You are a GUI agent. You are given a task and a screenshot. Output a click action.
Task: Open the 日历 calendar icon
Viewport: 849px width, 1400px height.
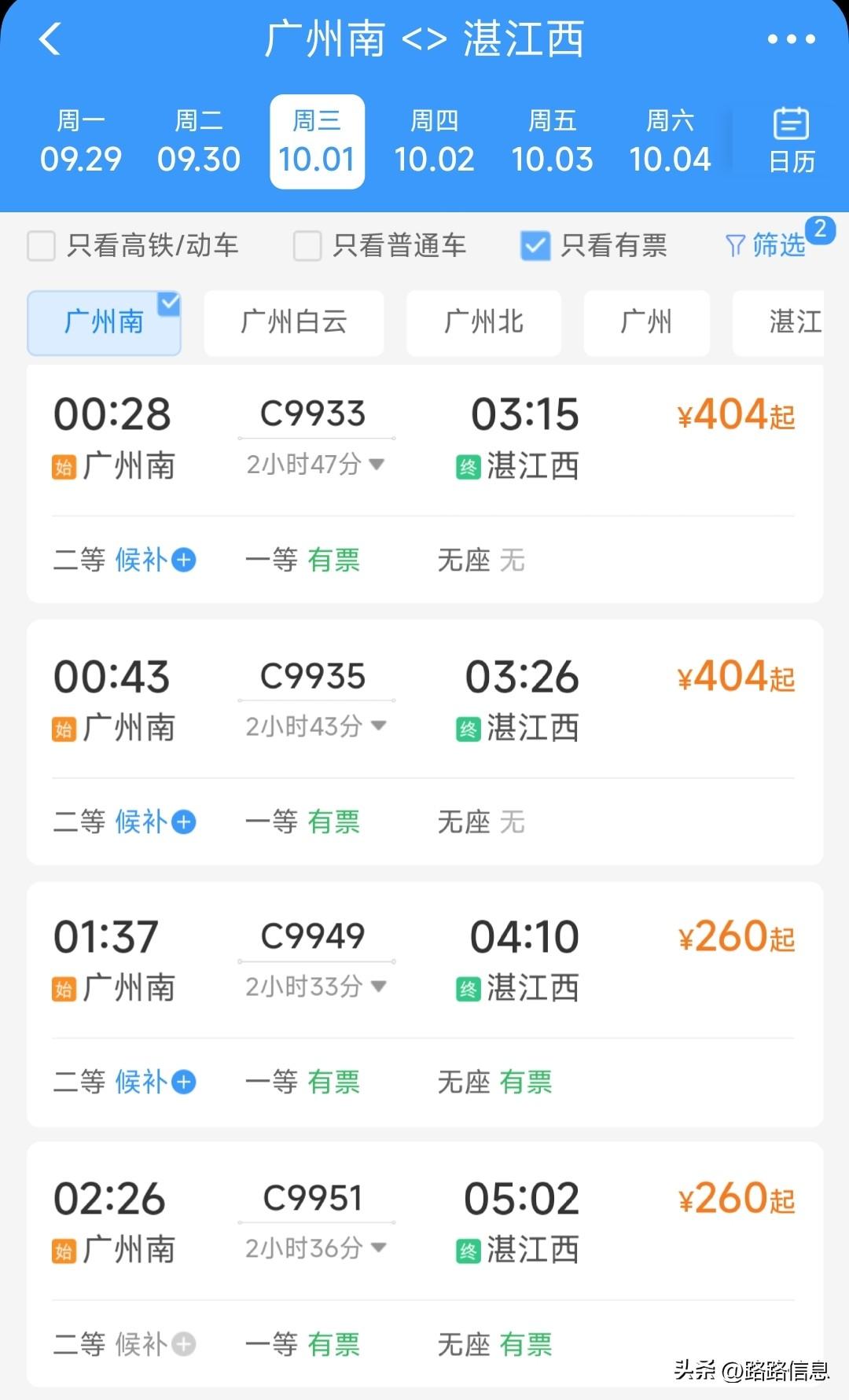click(x=791, y=140)
